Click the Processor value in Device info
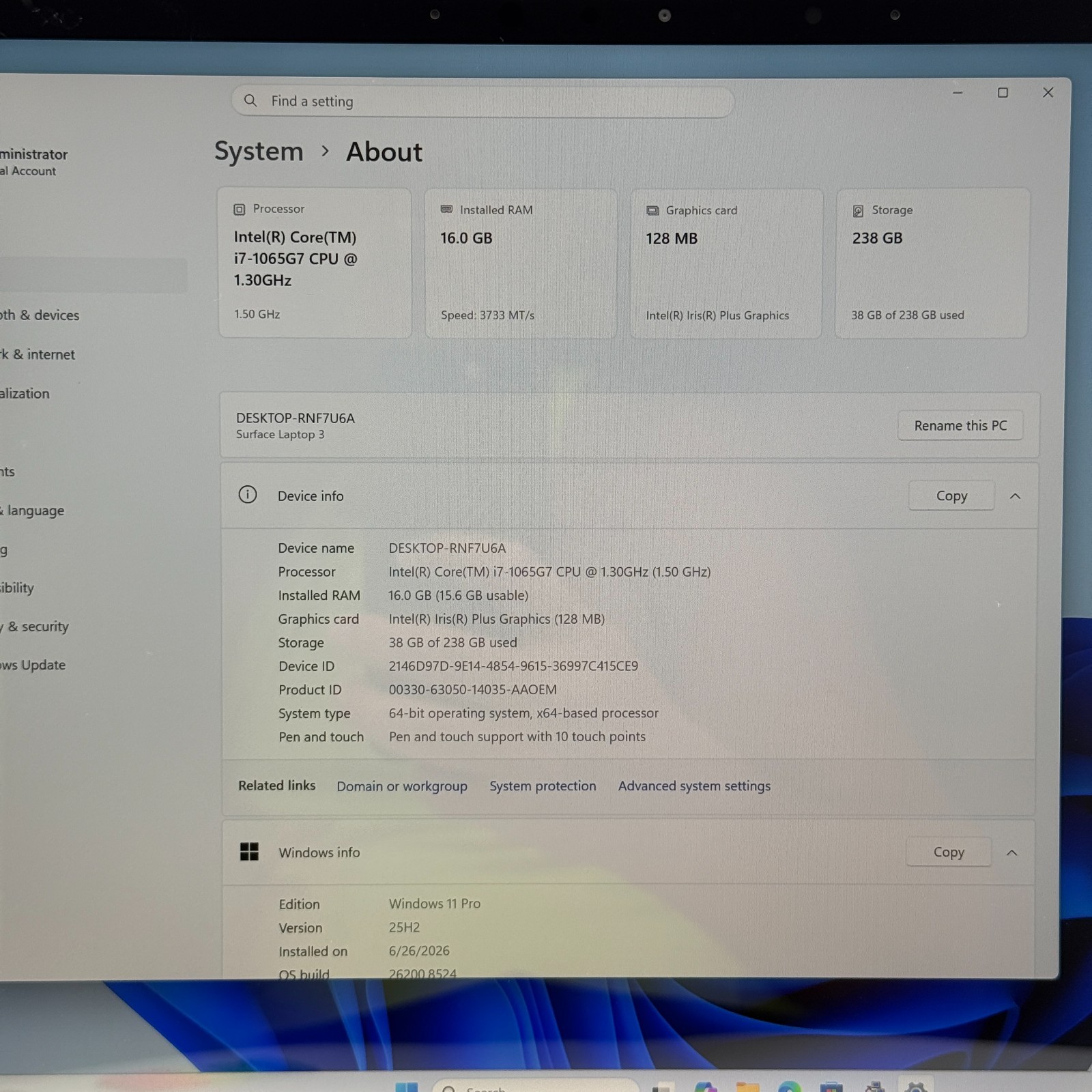This screenshot has width=1092, height=1092. [549, 572]
